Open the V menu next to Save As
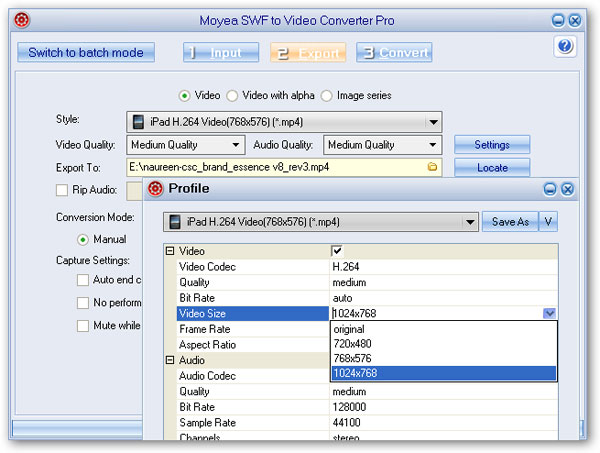This screenshot has width=600, height=453. coord(548,222)
